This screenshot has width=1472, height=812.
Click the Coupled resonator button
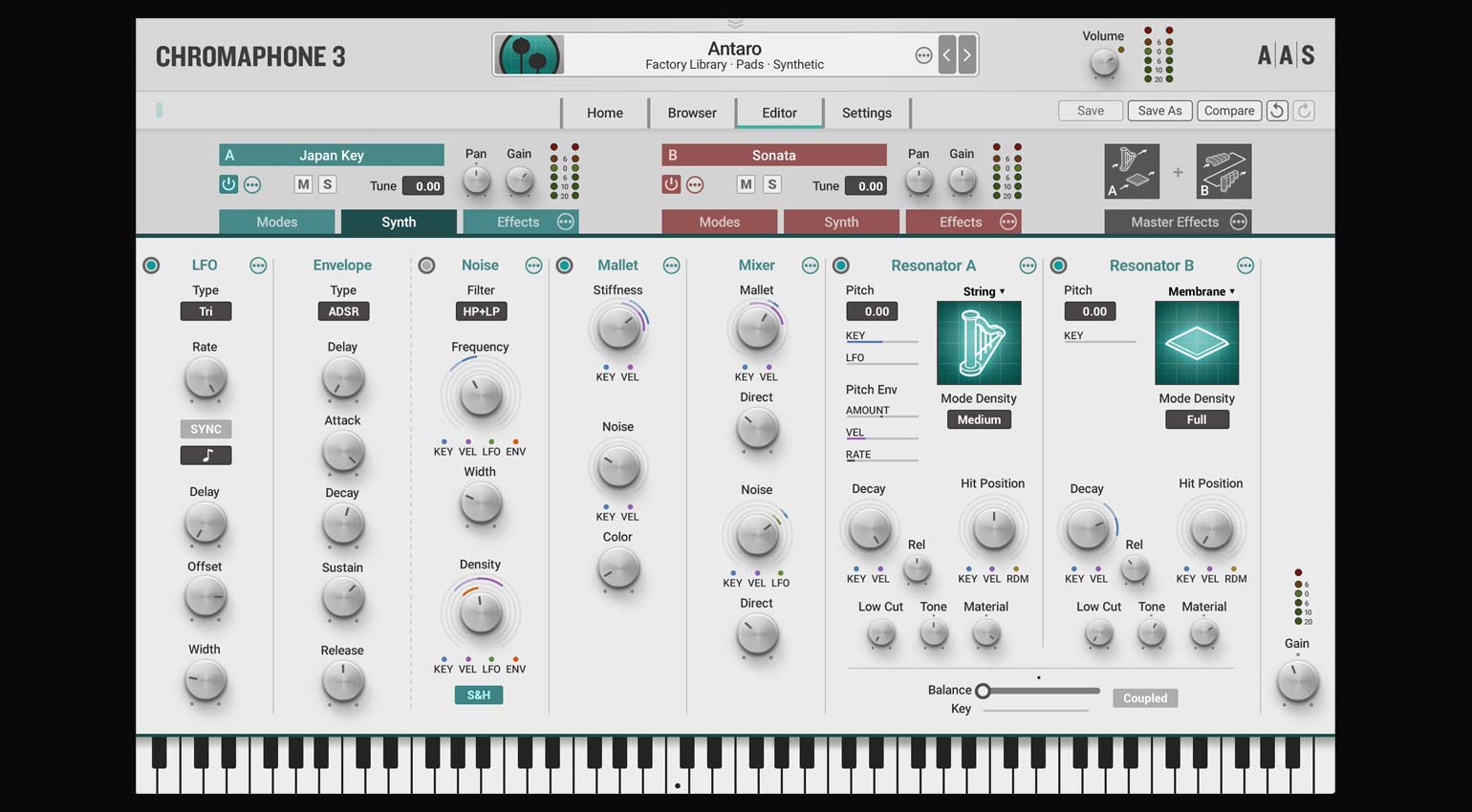1145,698
